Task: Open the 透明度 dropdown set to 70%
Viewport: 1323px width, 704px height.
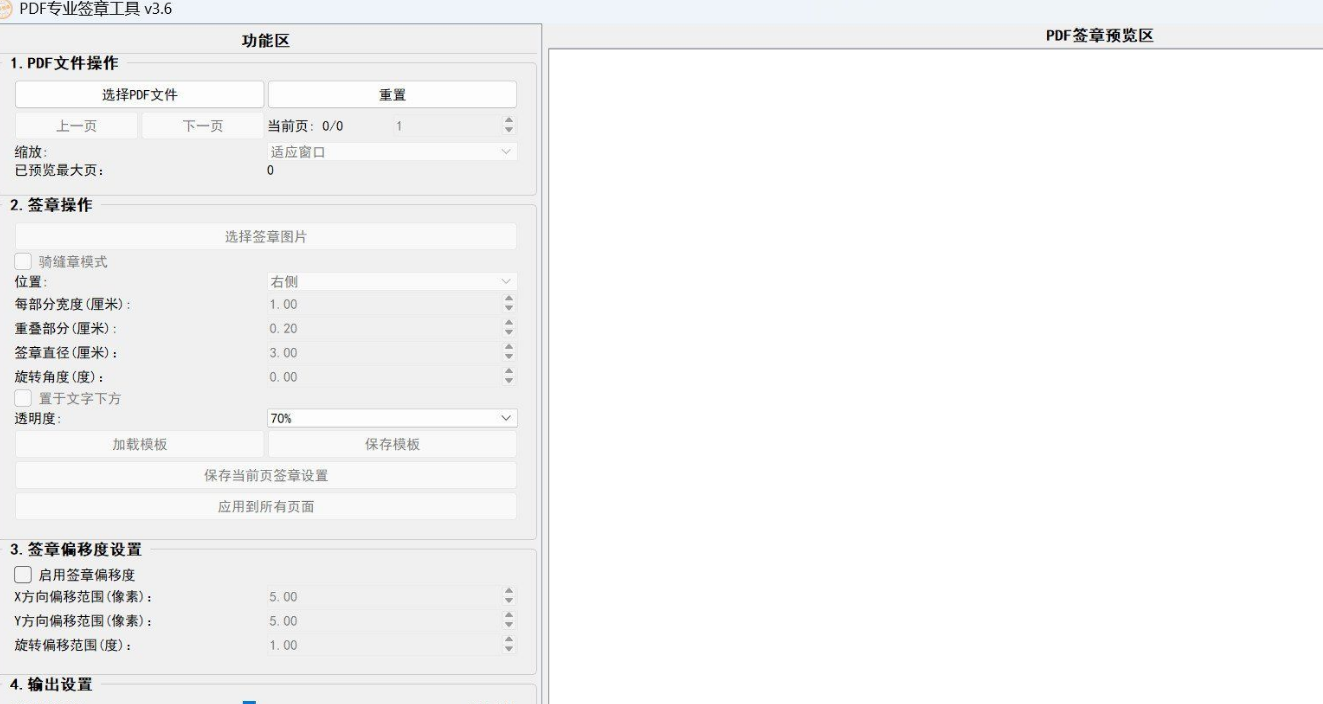Action: coord(392,419)
